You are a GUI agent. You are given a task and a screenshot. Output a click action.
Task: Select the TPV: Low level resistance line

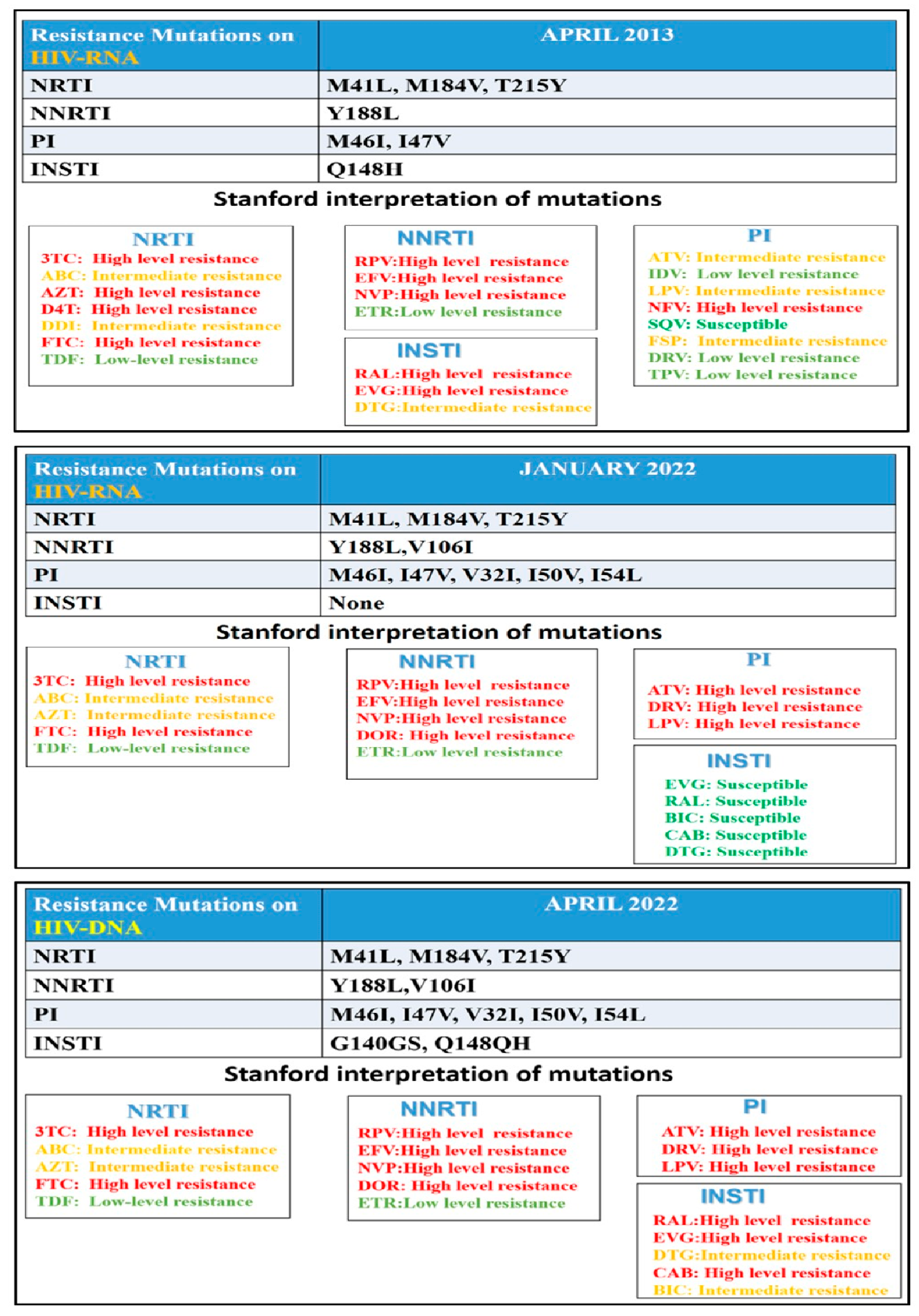pyautogui.click(x=752, y=375)
